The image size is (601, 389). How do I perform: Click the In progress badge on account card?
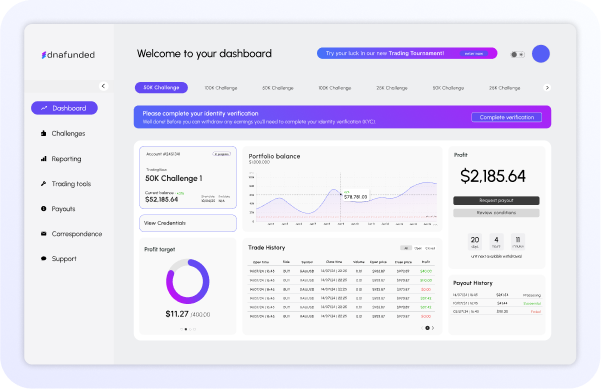[222, 154]
